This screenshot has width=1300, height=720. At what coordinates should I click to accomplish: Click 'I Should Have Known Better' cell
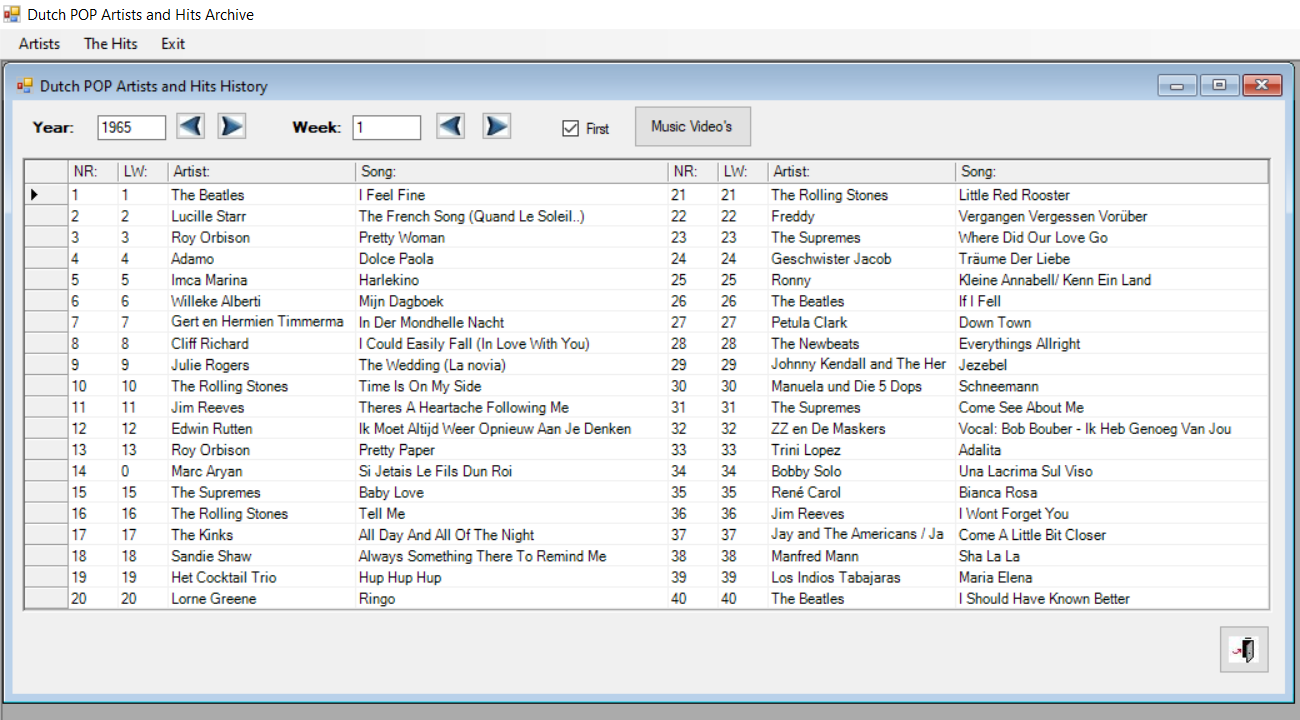(x=1111, y=599)
